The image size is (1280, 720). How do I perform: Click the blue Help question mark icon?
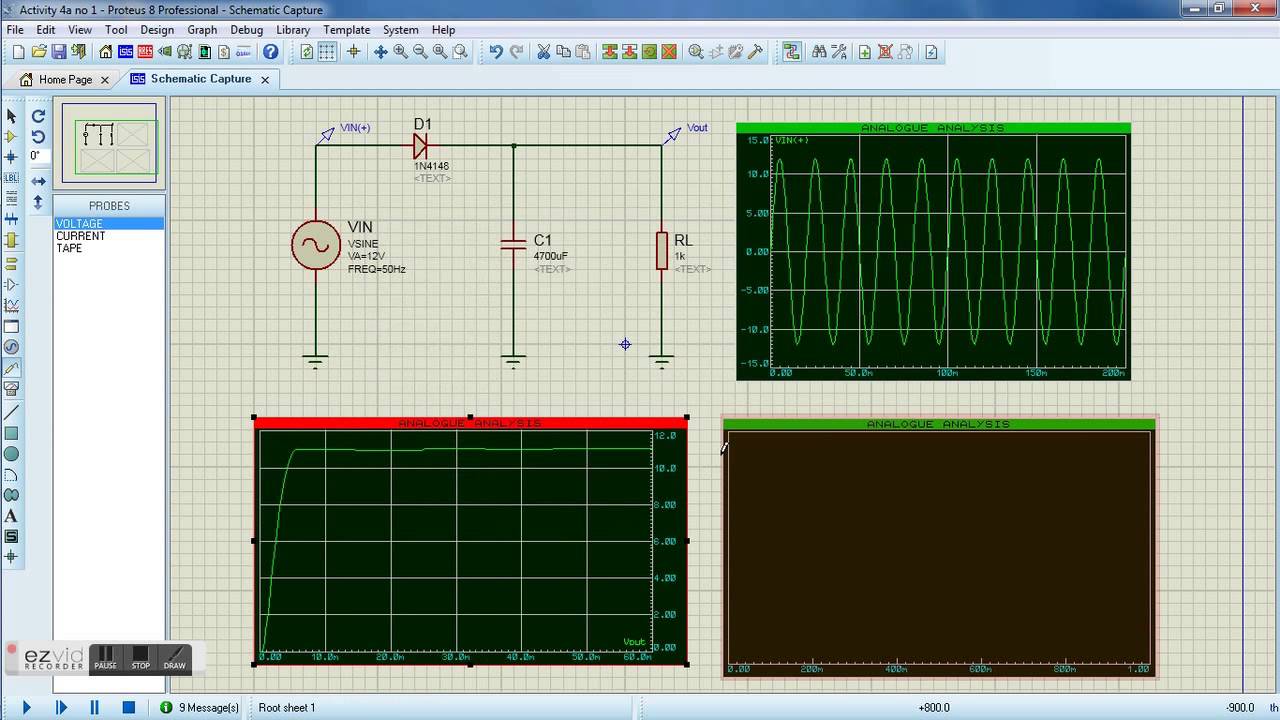pyautogui.click(x=270, y=52)
